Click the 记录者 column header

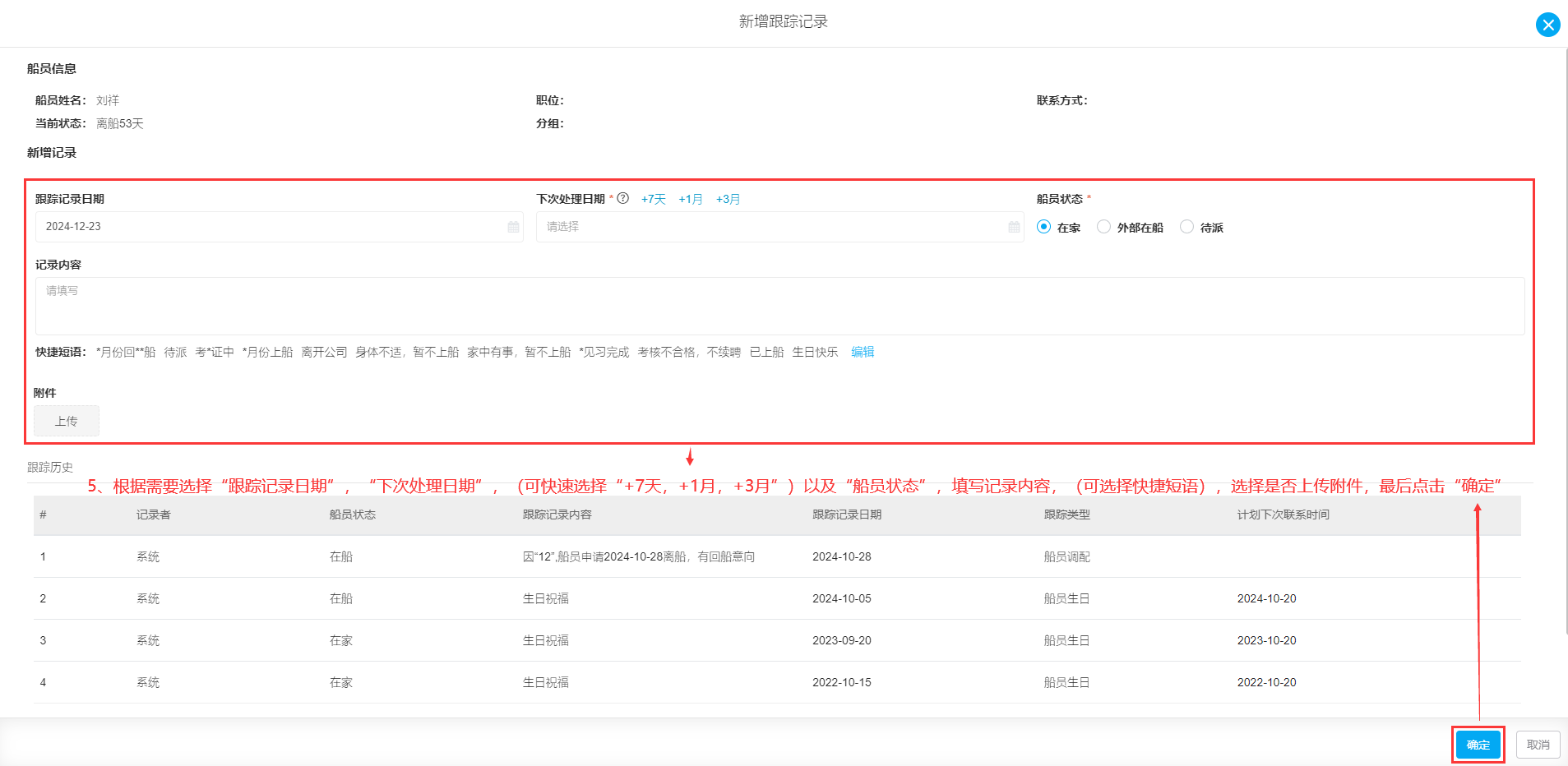click(x=154, y=515)
